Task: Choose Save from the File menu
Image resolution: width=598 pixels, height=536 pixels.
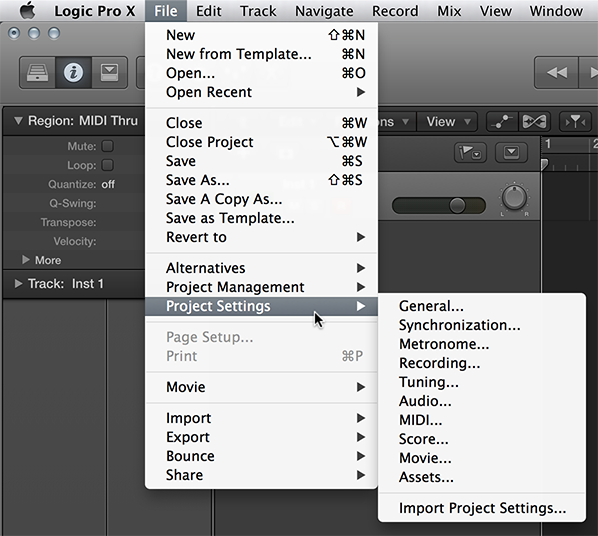Action: tap(262, 161)
